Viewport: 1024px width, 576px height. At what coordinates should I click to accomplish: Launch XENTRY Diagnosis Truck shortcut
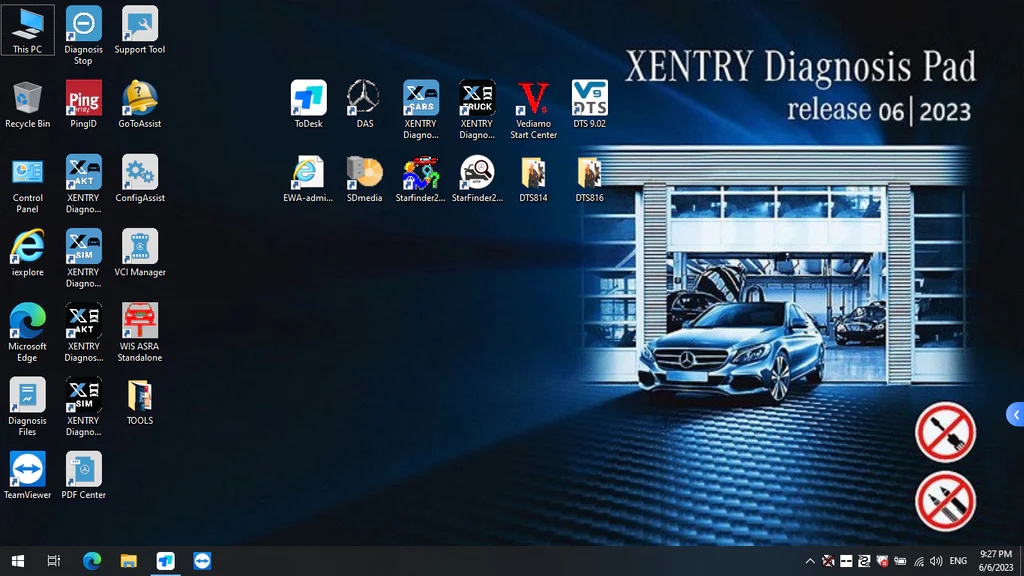pos(477,98)
